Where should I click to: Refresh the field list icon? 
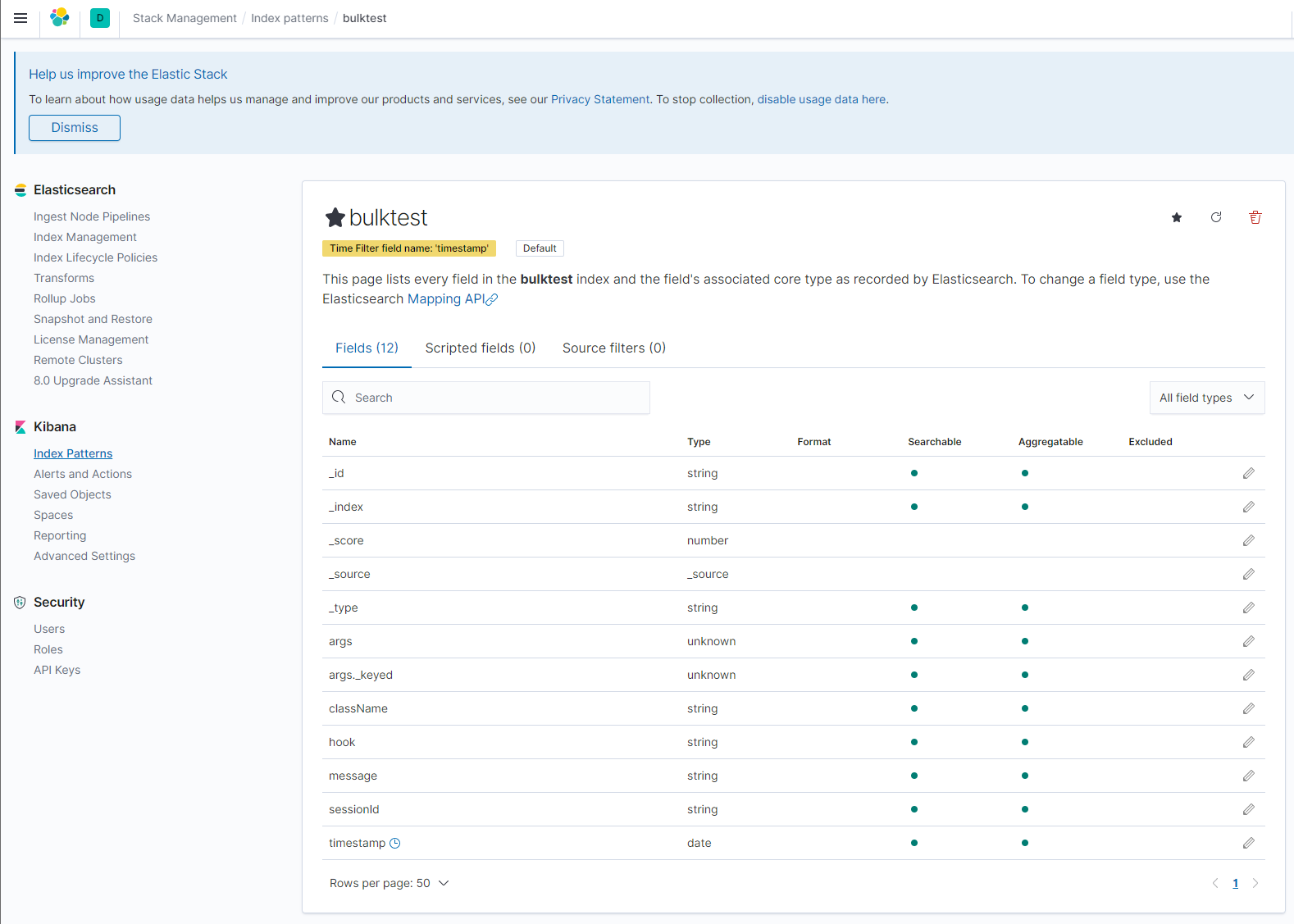(x=1216, y=217)
